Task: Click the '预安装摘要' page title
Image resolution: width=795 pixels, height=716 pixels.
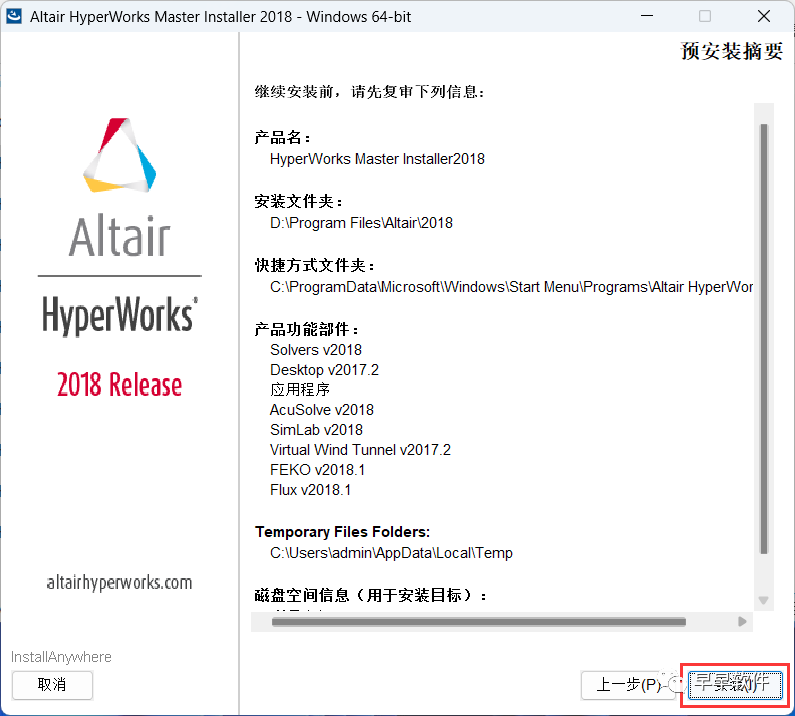Action: (x=732, y=51)
